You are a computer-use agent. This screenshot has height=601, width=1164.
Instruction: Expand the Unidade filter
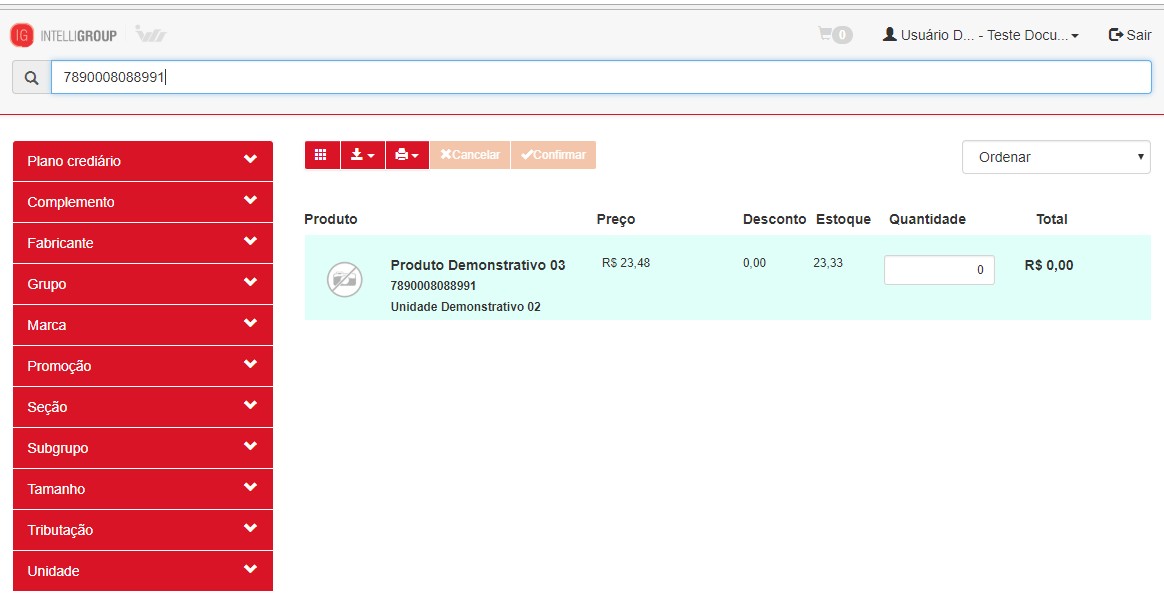coord(143,571)
